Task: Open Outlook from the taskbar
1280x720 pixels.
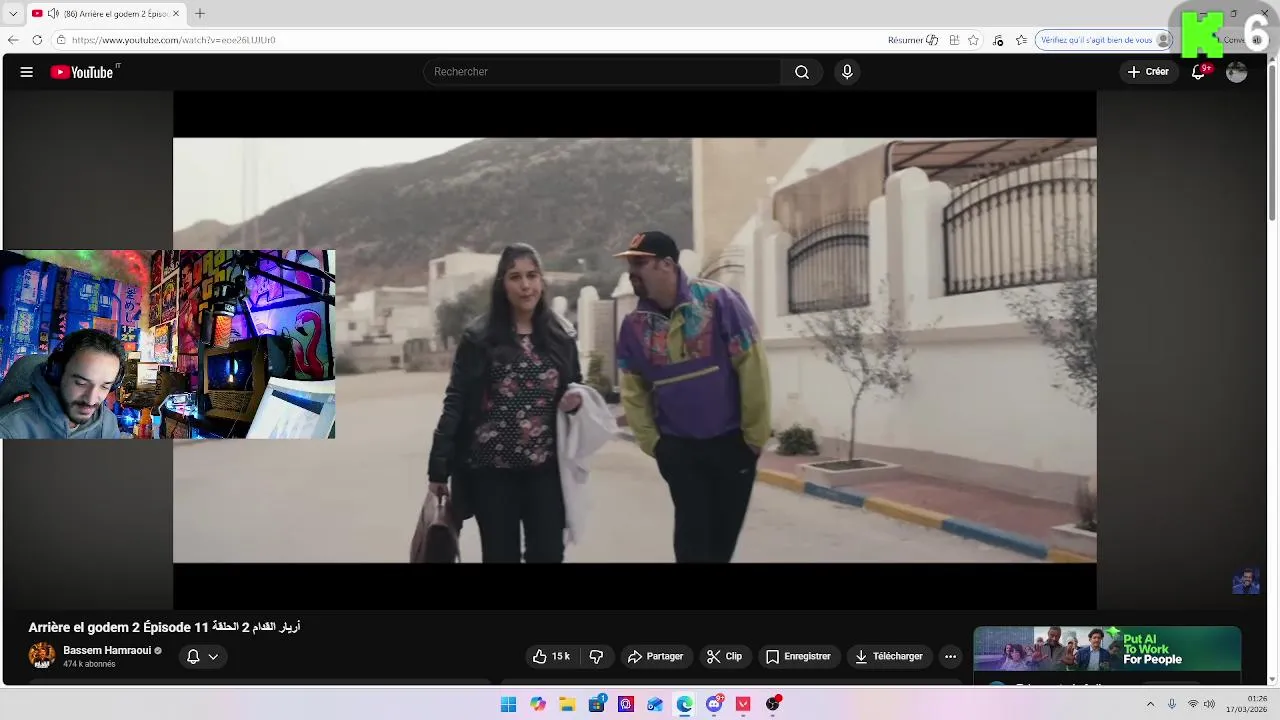Action: [x=655, y=704]
